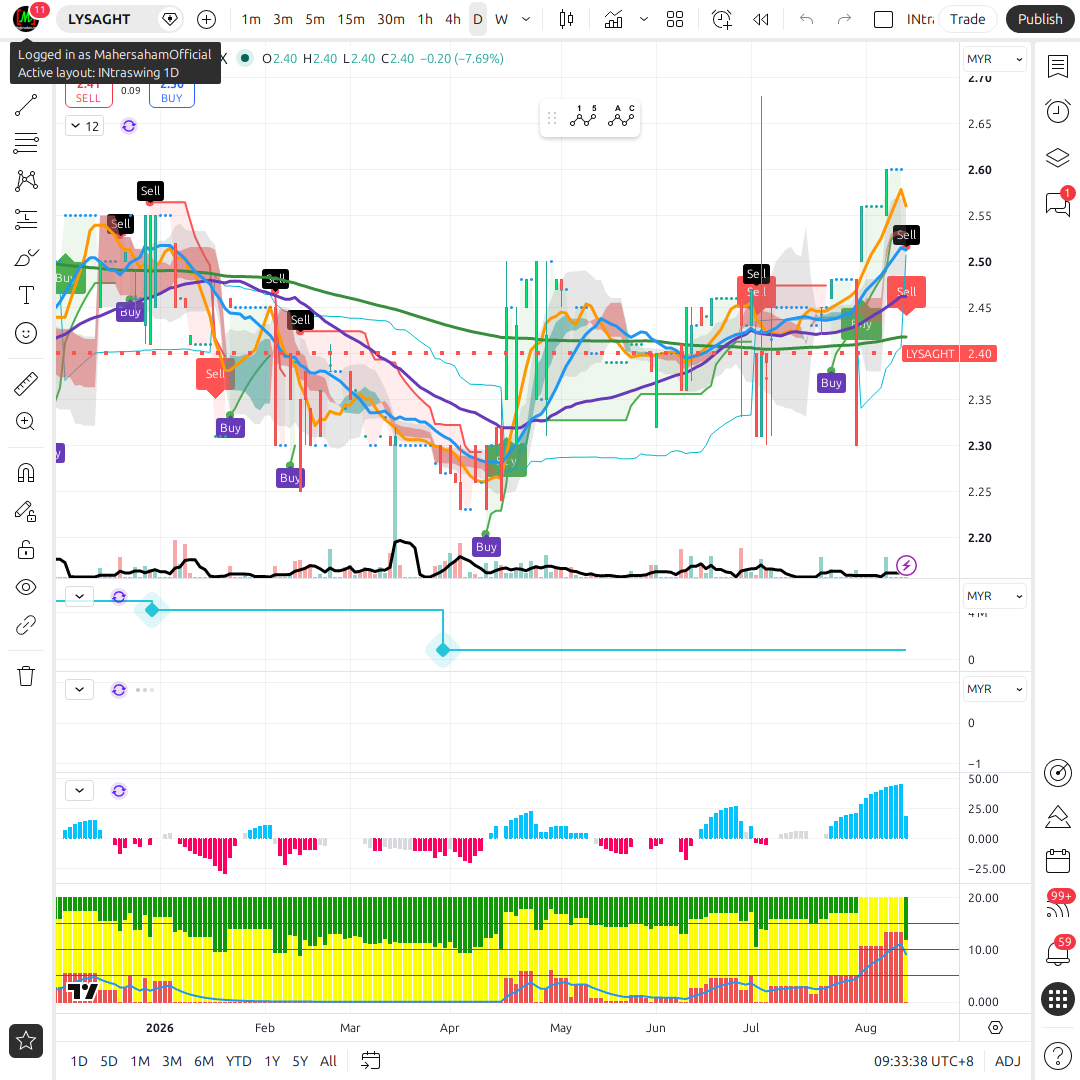Toggle ADJ adjusted data
Image resolution: width=1080 pixels, height=1080 pixels.
(x=1008, y=1061)
